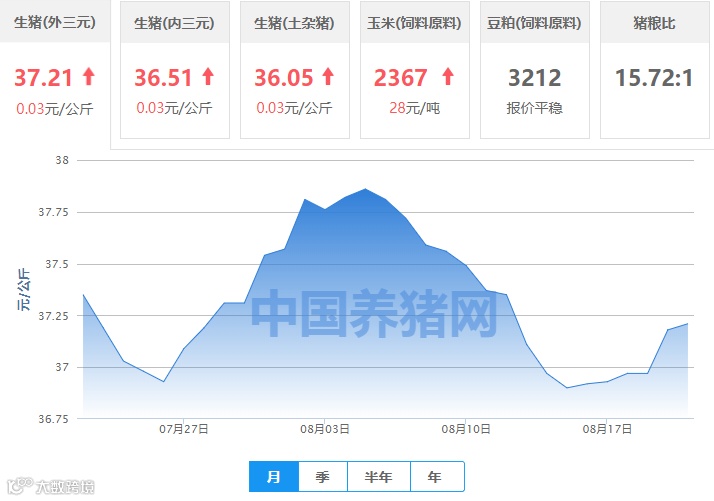Switch chart range to 年
This screenshot has height=501, width=714.
click(436, 476)
